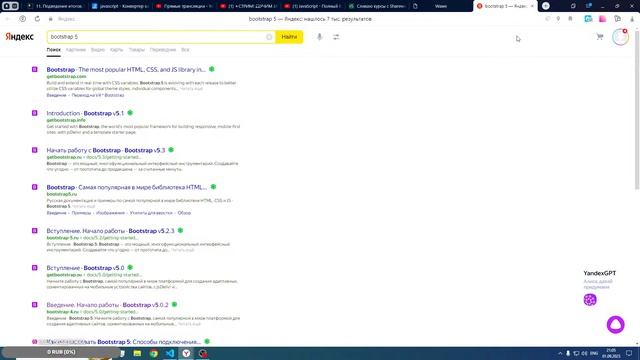The image size is (640, 360).
Task: Open result 'Bootstrap · Самая популярная в мире библиотека'
Action: pyautogui.click(x=127, y=187)
